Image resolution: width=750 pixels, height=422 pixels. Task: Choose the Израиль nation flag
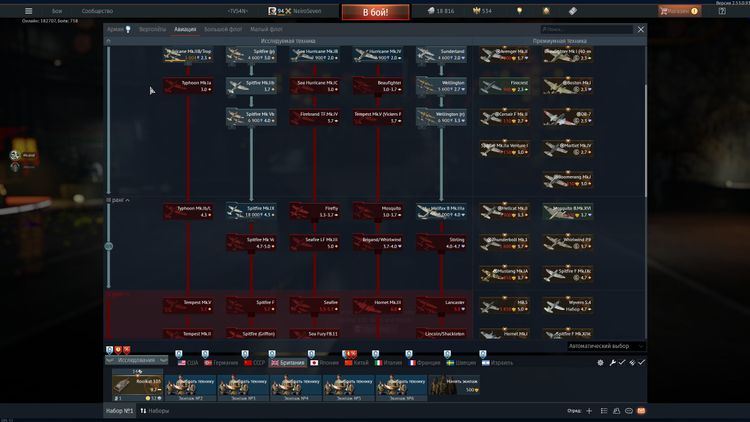click(x=496, y=362)
